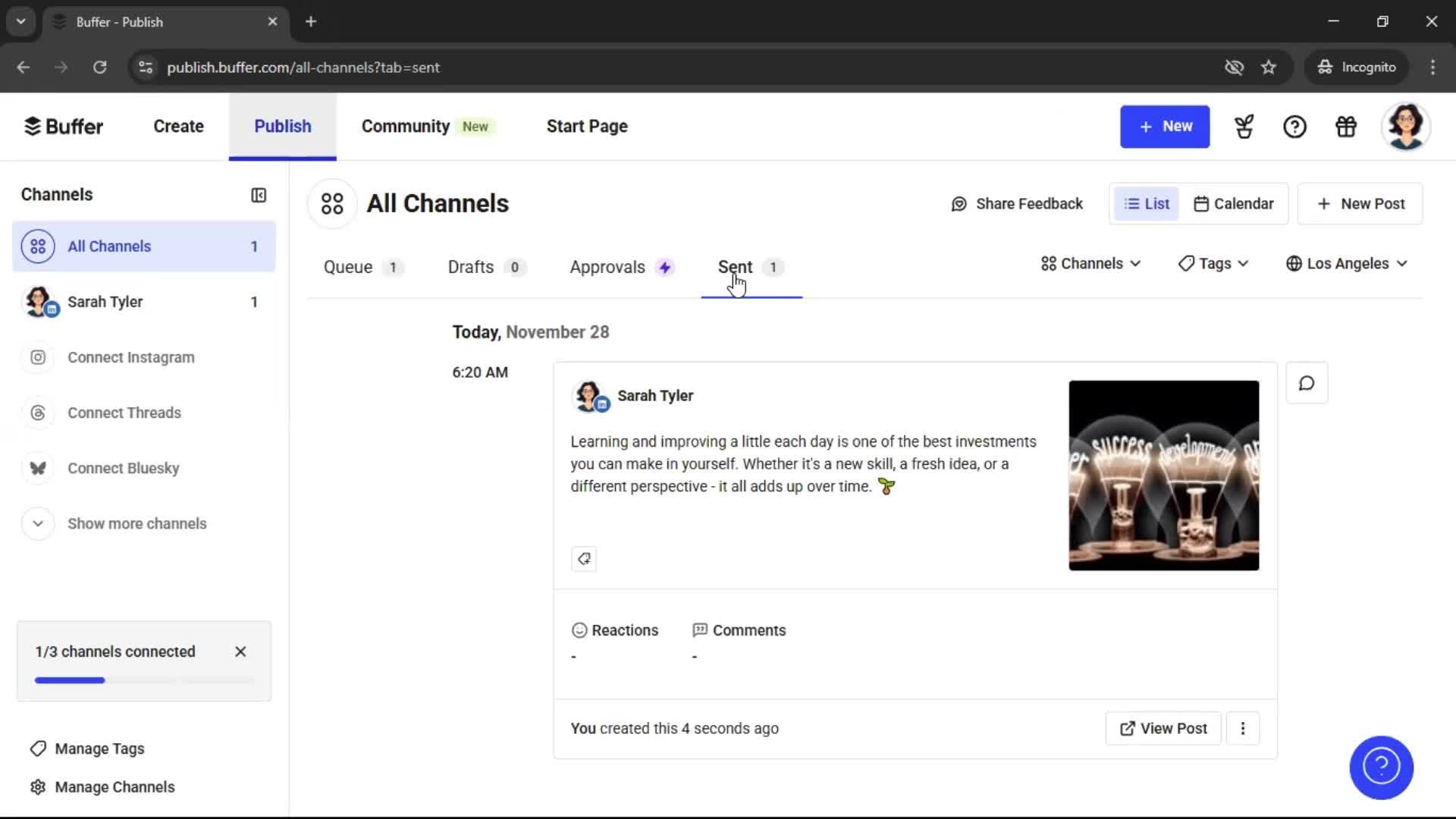Open the three-dot menu next to View Post
The height and width of the screenshot is (819, 1456).
tap(1243, 728)
